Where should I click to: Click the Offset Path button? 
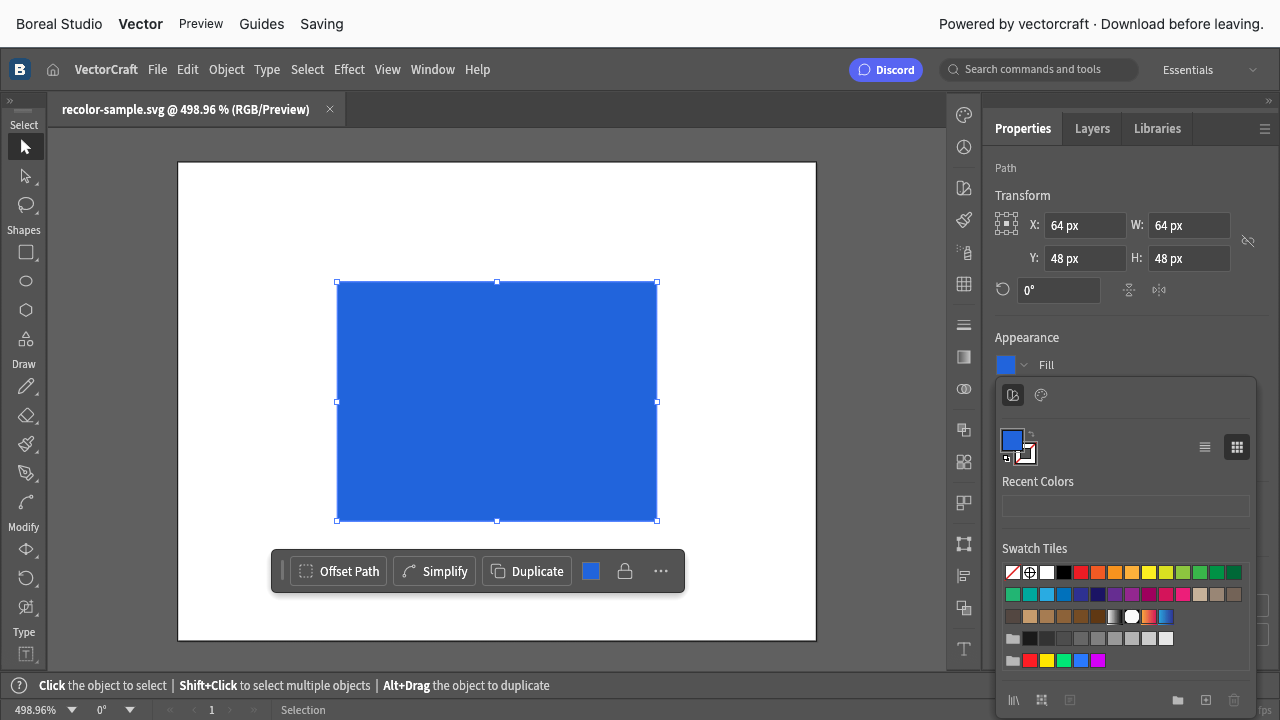click(x=339, y=571)
